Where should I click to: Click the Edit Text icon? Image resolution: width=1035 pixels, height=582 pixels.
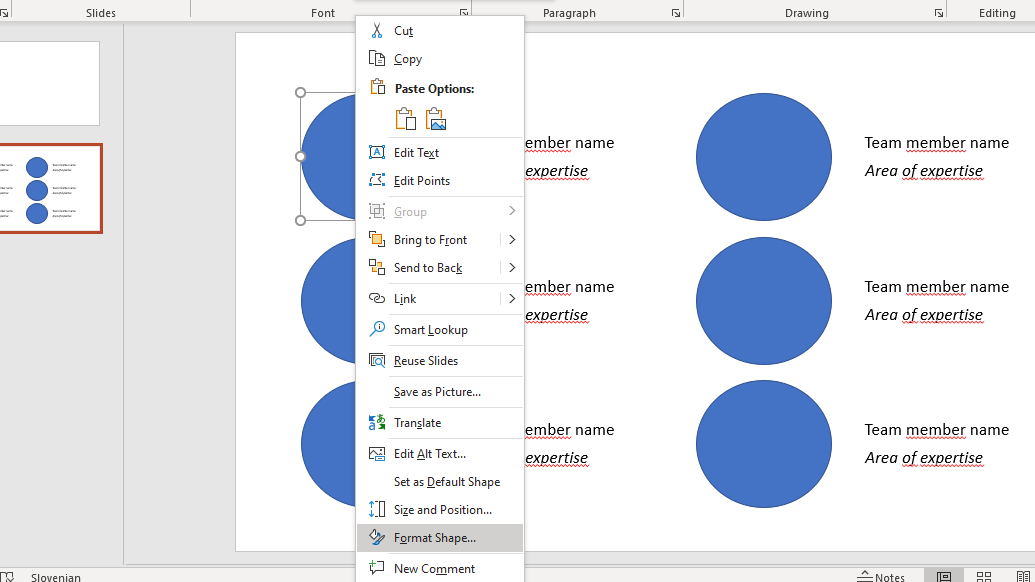click(x=377, y=152)
